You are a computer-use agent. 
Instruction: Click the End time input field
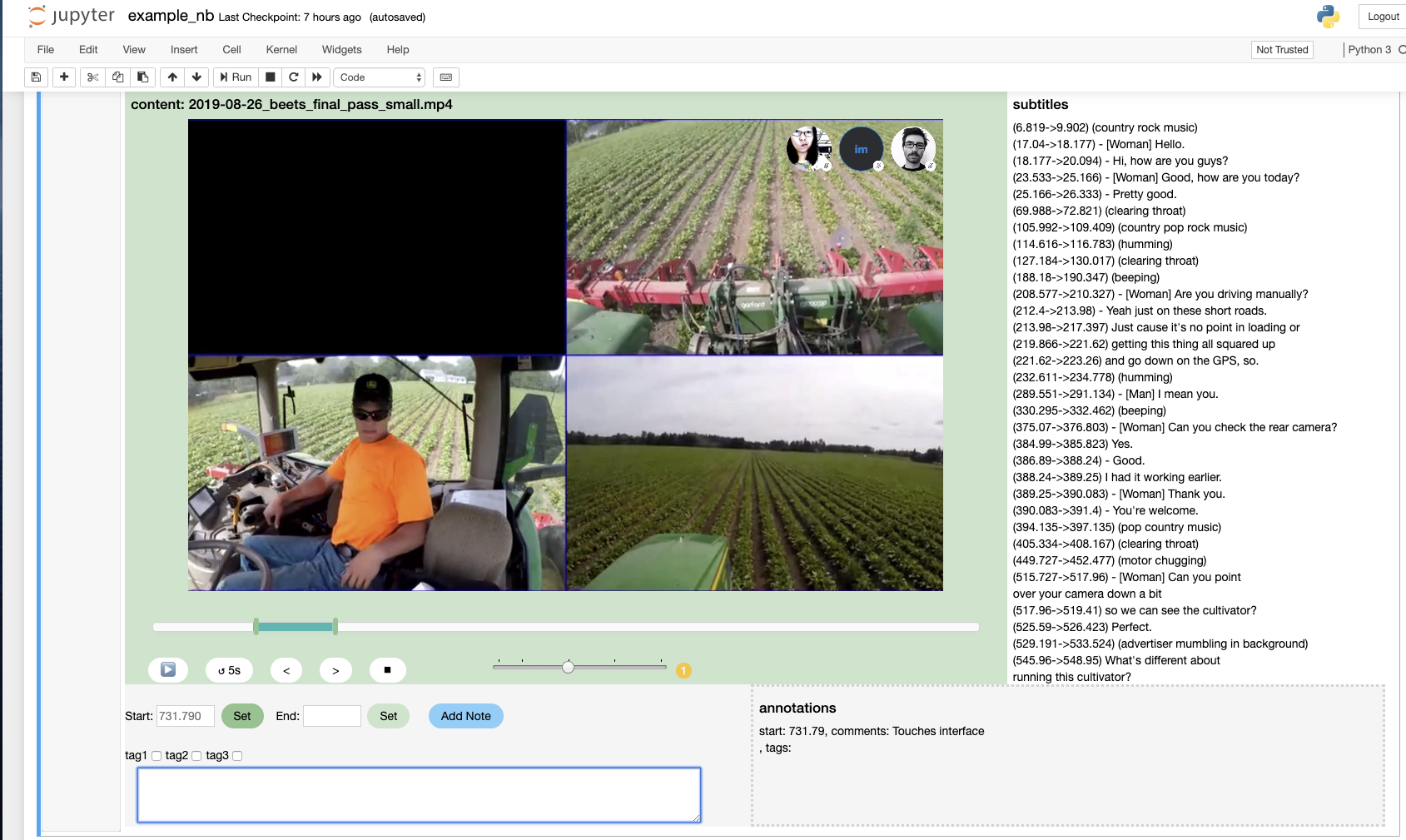[332, 716]
